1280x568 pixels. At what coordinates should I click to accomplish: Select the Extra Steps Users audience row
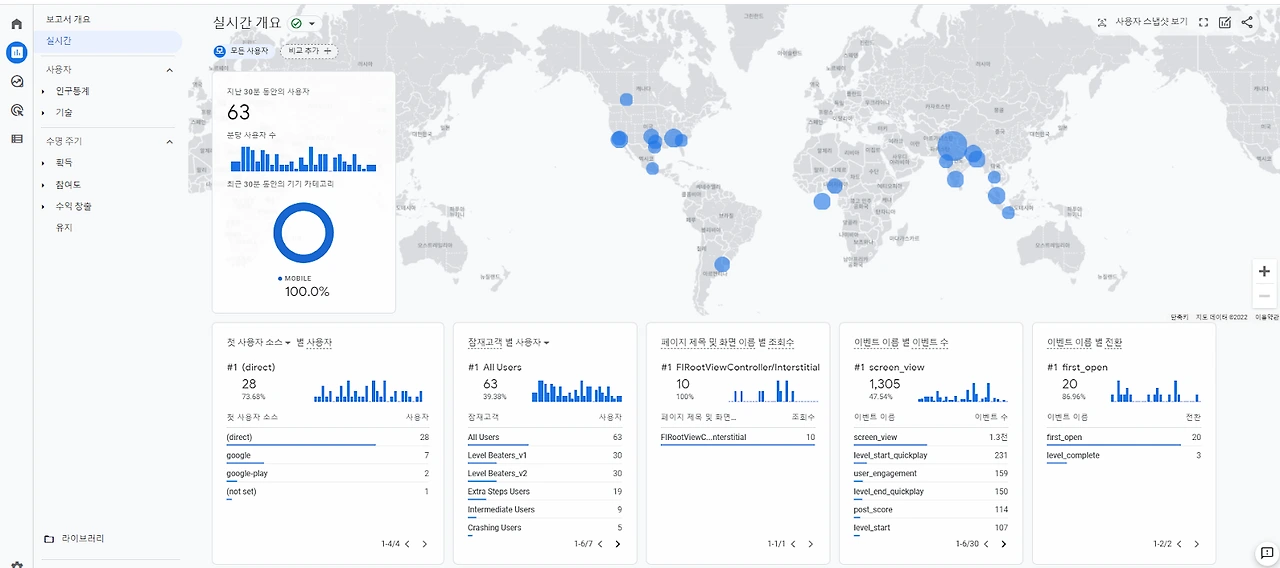545,491
